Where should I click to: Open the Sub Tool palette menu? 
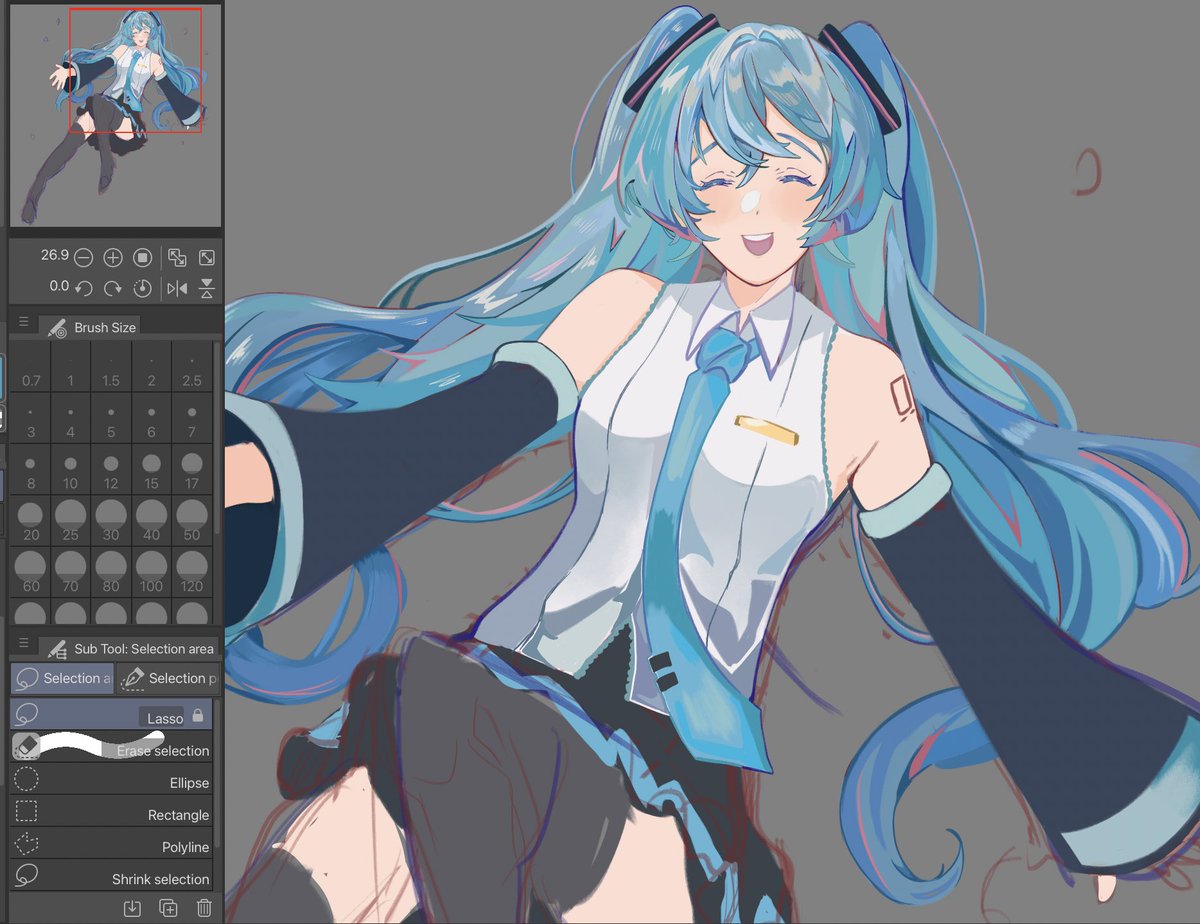23,645
